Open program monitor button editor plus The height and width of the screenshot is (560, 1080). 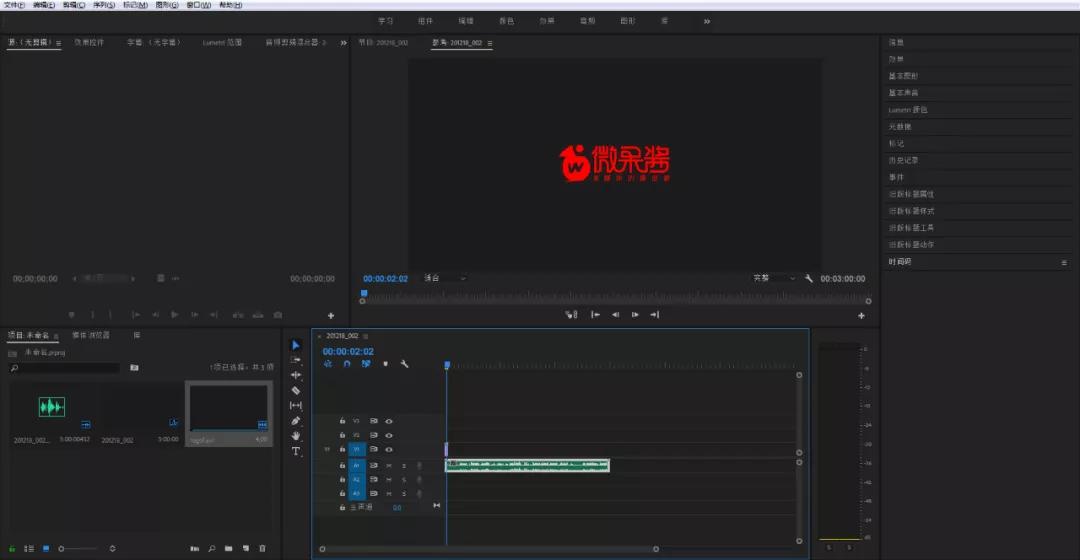pos(861,315)
